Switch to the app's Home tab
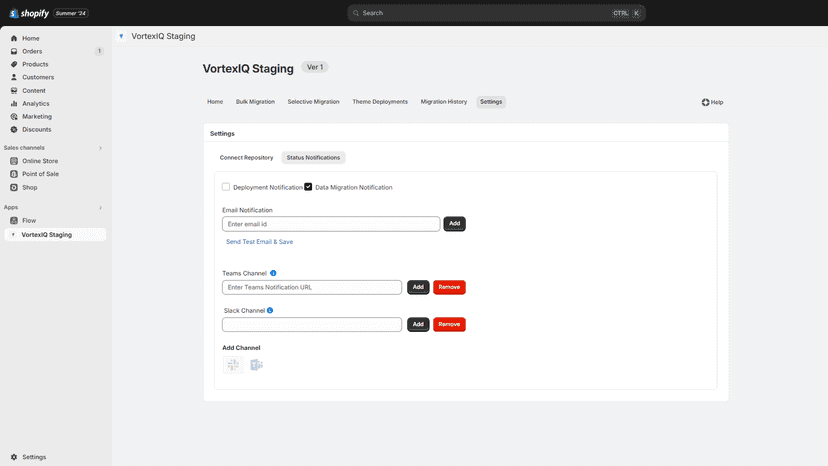The height and width of the screenshot is (466, 828). point(215,102)
